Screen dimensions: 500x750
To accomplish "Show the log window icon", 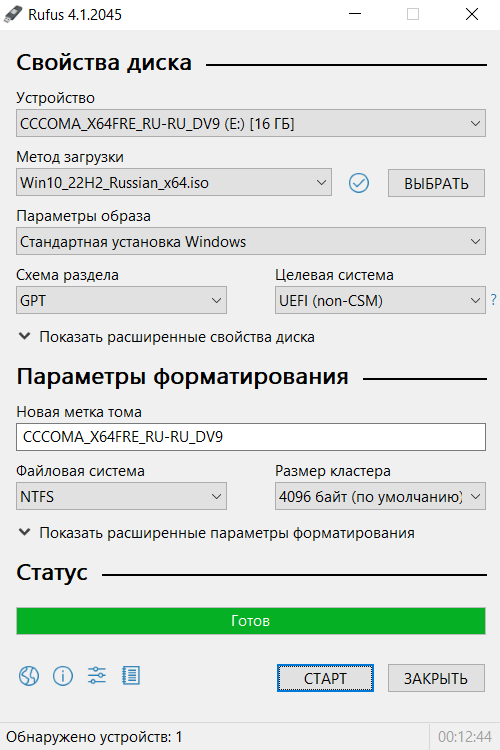I will click(x=131, y=676).
